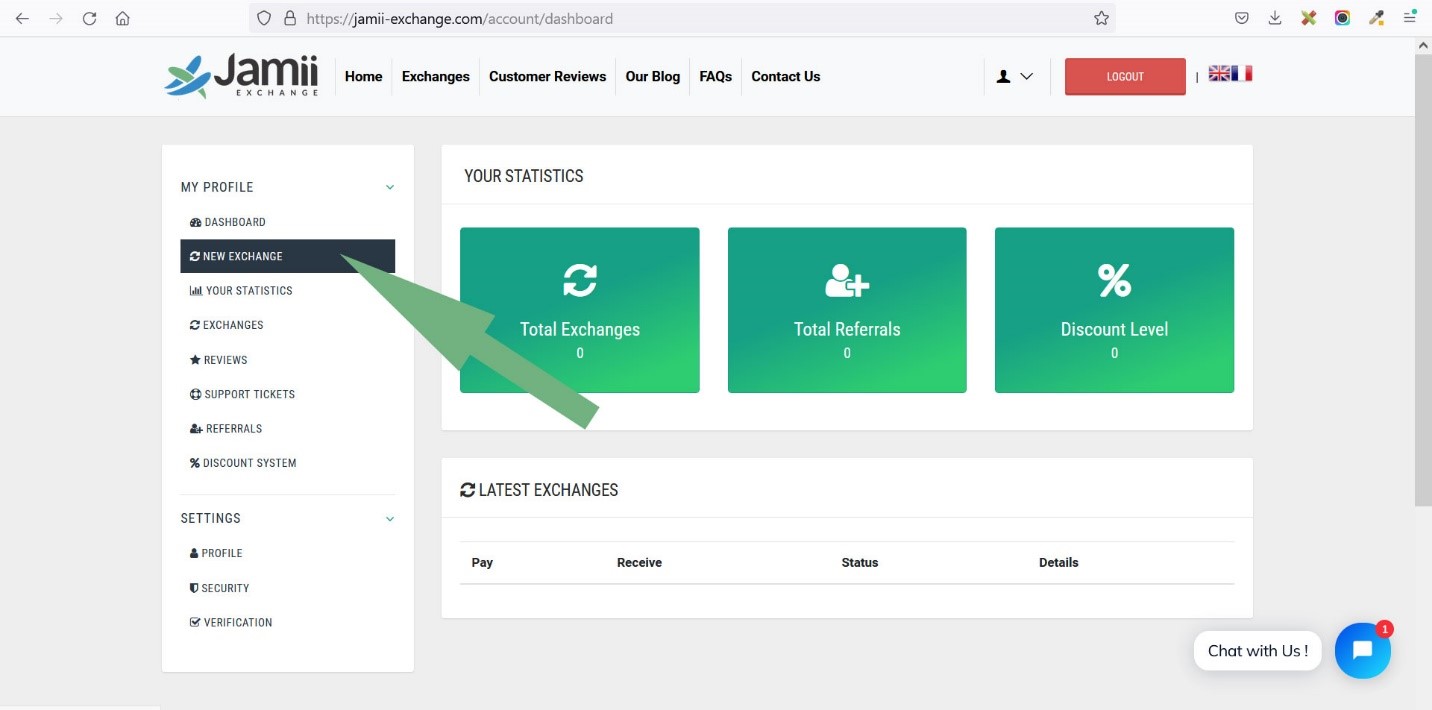The width and height of the screenshot is (1432, 710).
Task: Open Customer Reviews in the navbar
Action: click(547, 76)
